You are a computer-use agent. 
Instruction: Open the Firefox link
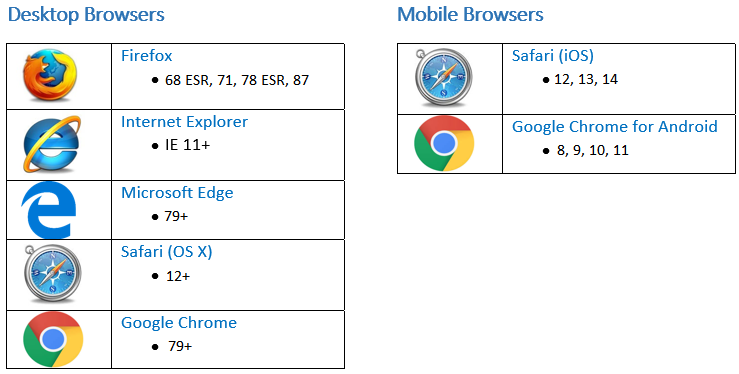(147, 56)
